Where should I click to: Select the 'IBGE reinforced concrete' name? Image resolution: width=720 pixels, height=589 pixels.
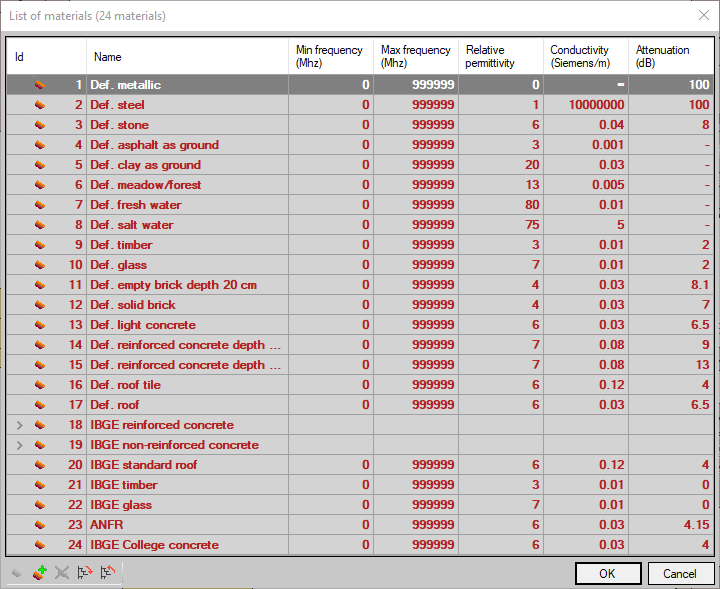[x=162, y=425]
